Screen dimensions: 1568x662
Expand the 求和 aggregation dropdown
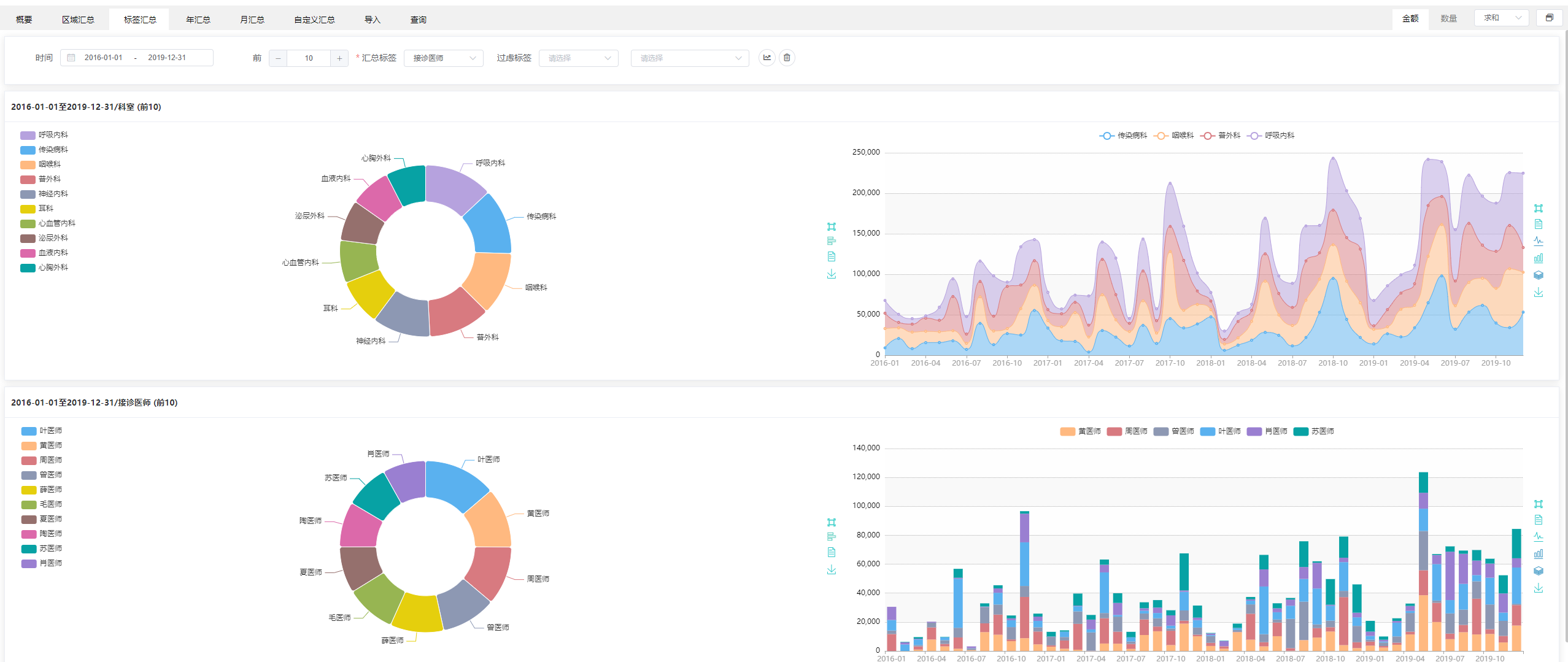pyautogui.click(x=1500, y=18)
